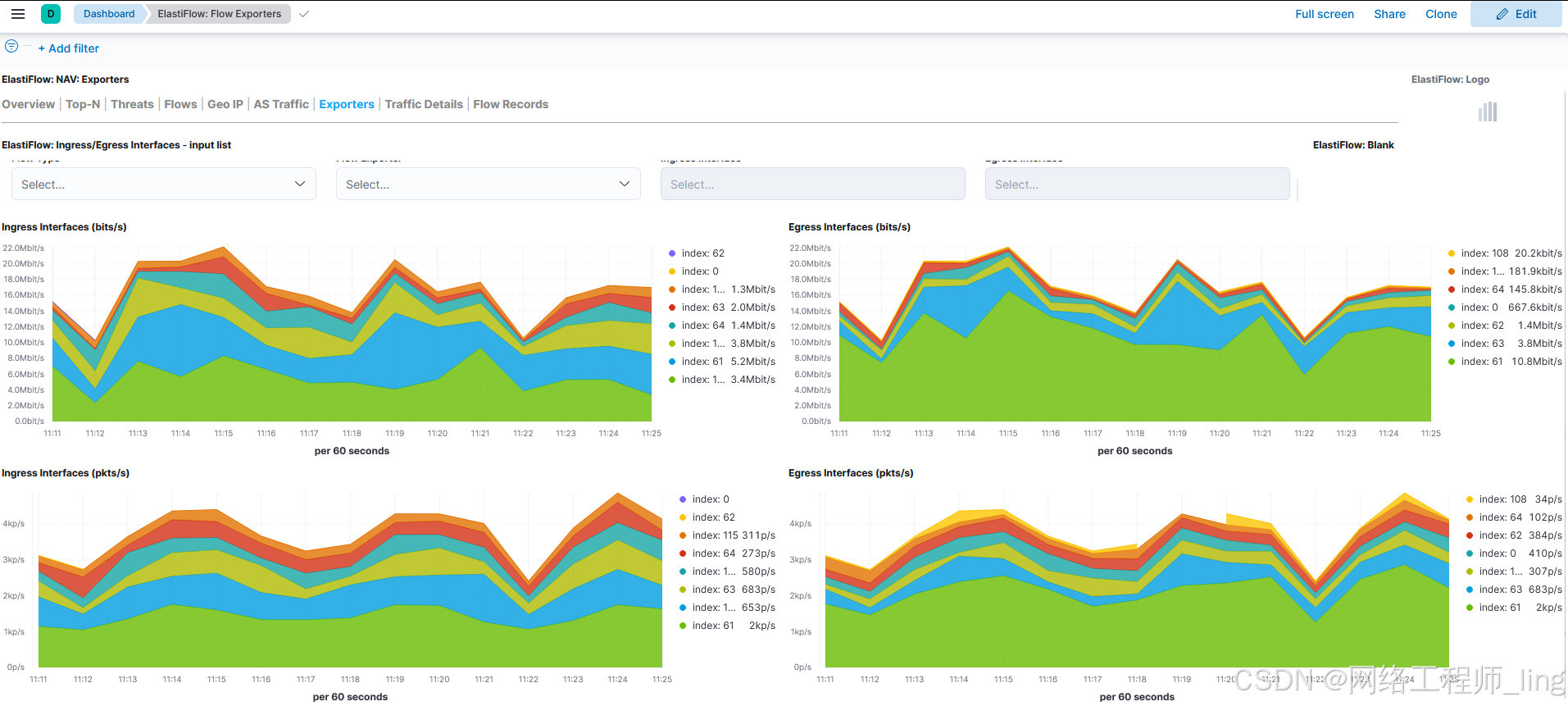Toggle index: 61 2kp/s ingress pkts legend
The image size is (1568, 706).
point(727,626)
